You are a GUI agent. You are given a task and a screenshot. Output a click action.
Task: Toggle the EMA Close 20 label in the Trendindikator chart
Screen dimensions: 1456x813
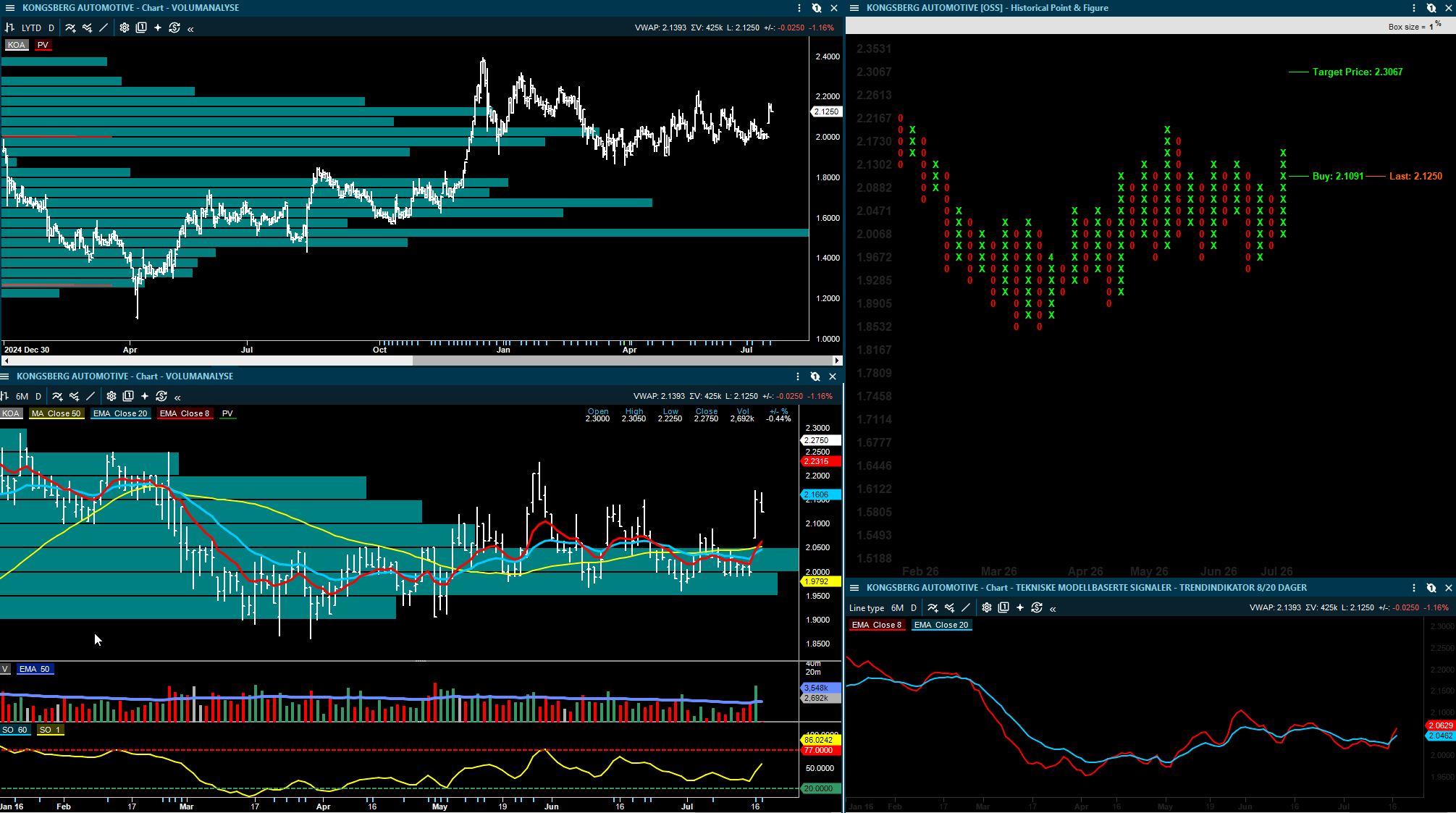(x=941, y=625)
